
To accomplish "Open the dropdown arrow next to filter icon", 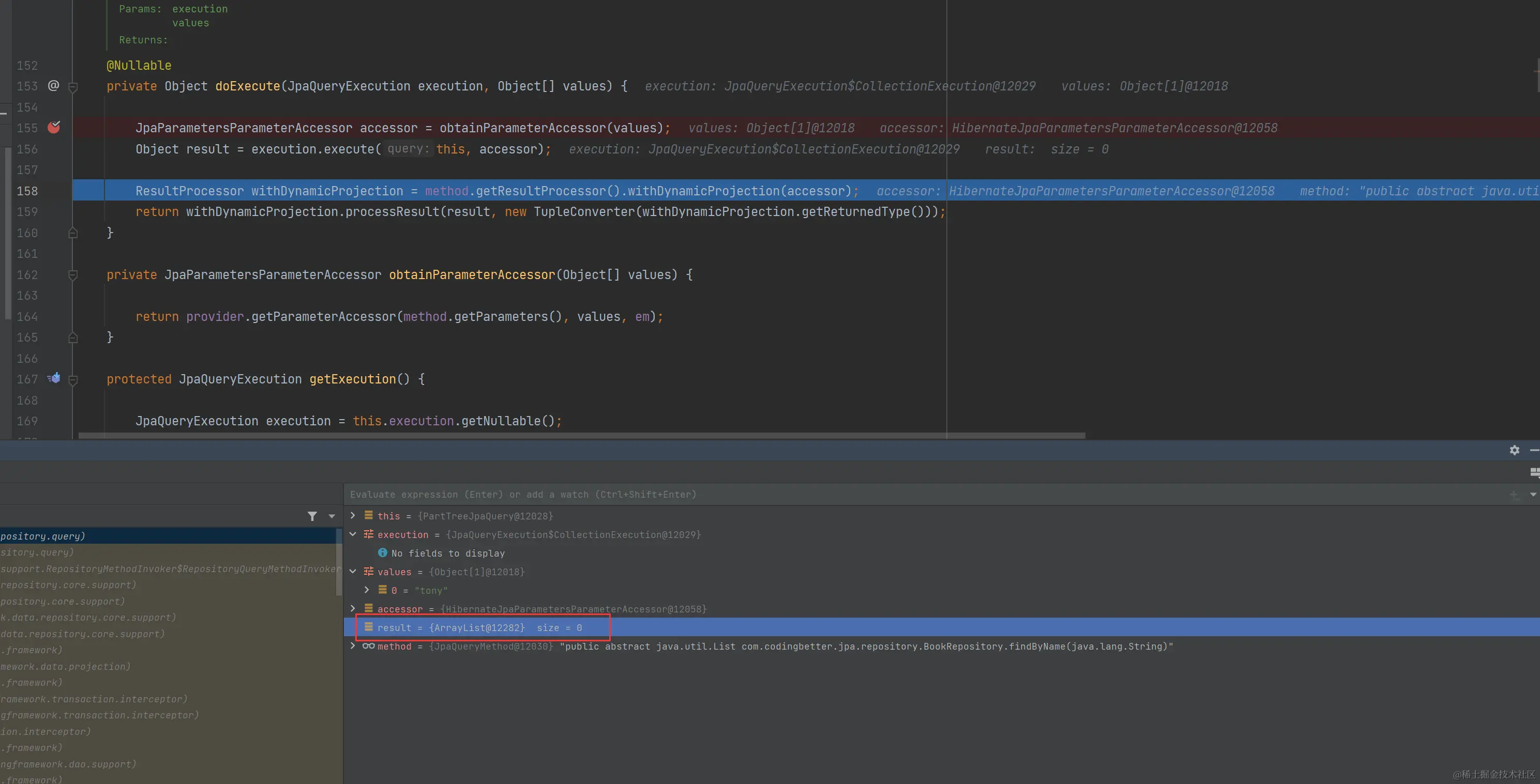I will [332, 516].
